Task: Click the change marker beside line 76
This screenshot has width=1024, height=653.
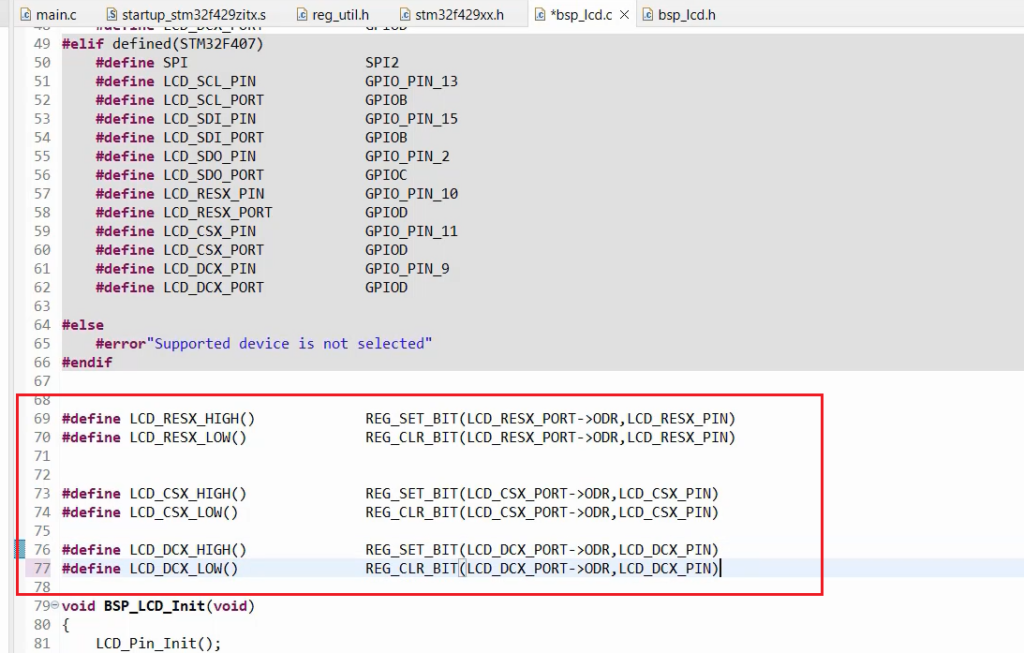Action: pos(20,549)
